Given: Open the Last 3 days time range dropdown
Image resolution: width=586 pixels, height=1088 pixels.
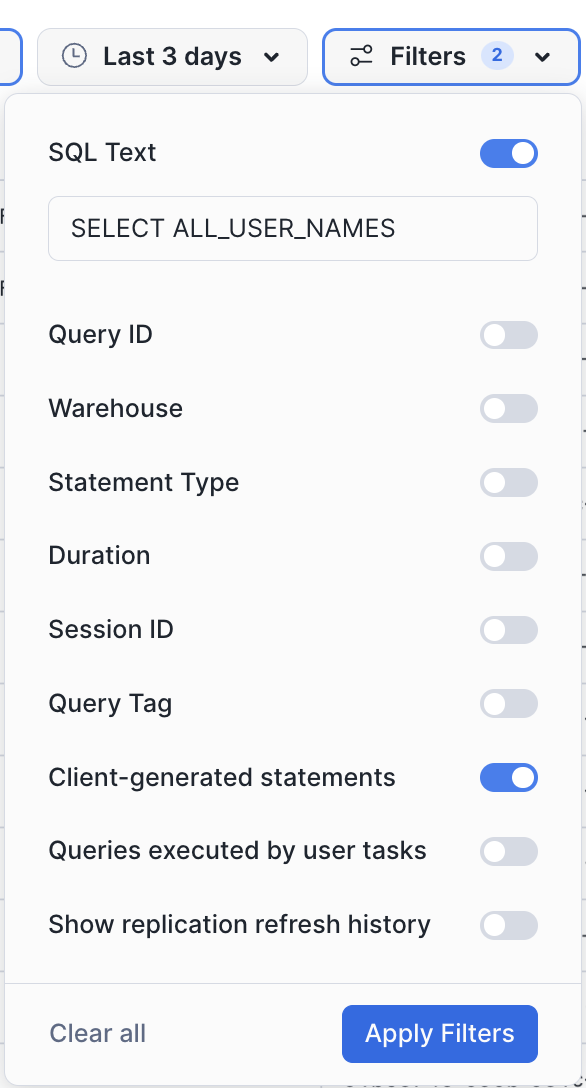Looking at the screenshot, I should [x=172, y=57].
